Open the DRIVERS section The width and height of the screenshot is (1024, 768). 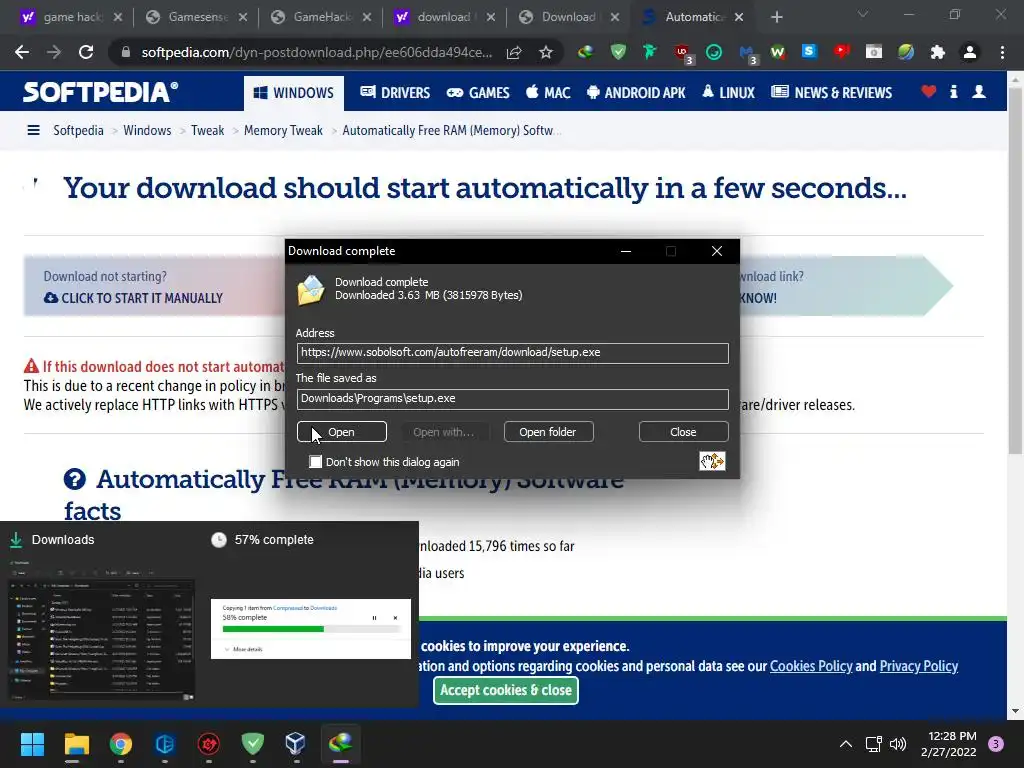(395, 93)
